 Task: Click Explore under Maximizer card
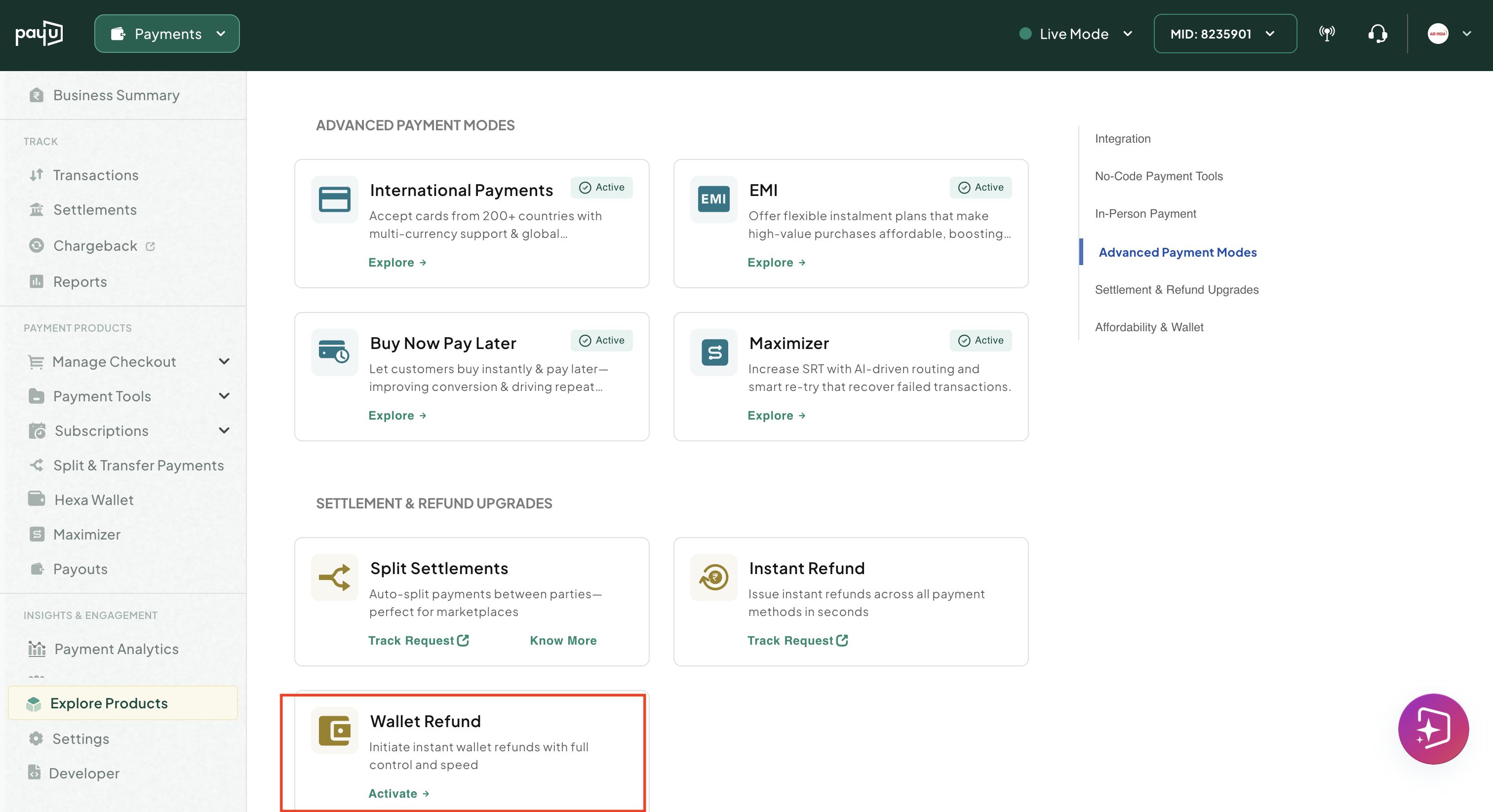click(x=777, y=416)
